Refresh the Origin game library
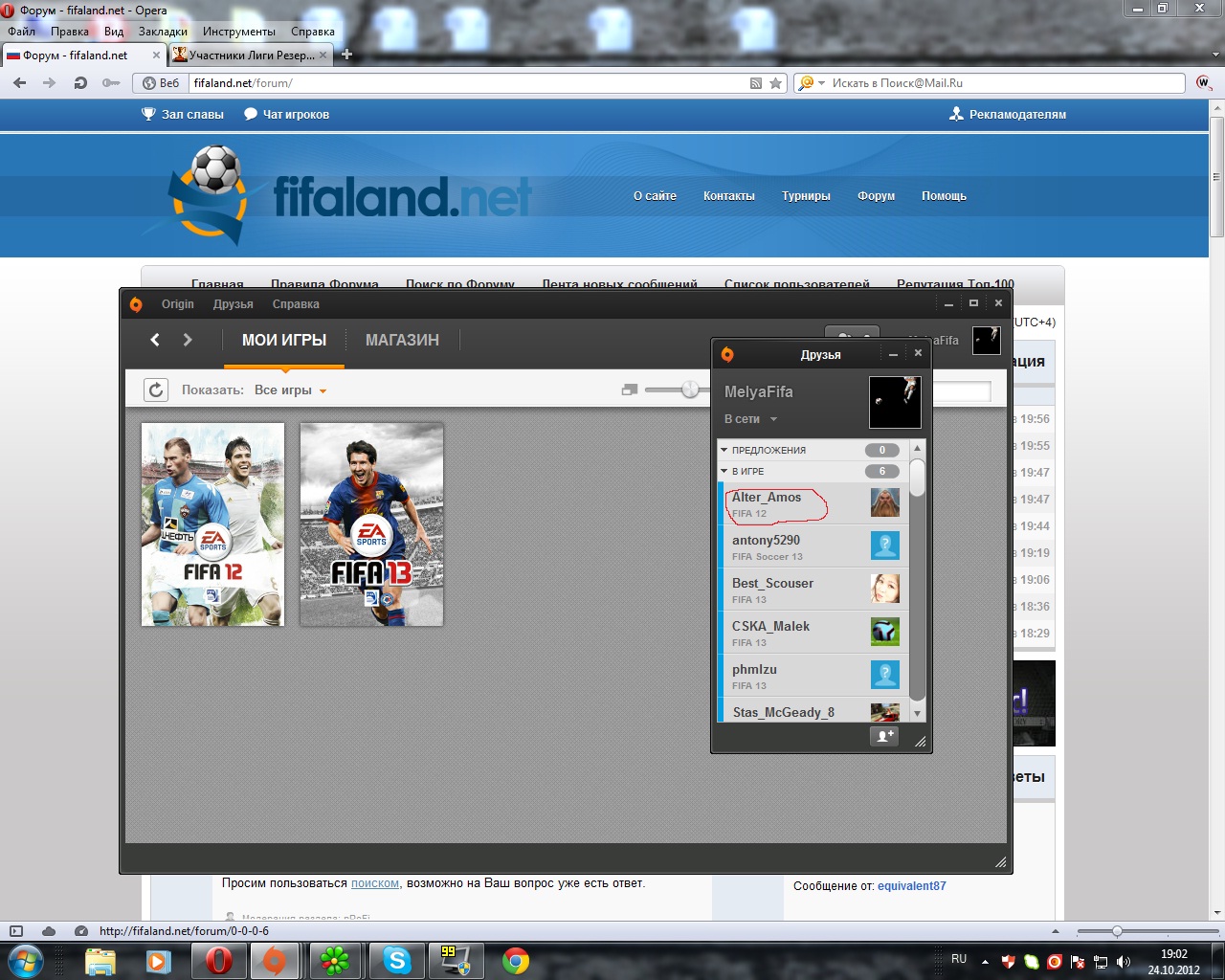1225x980 pixels. coord(156,390)
